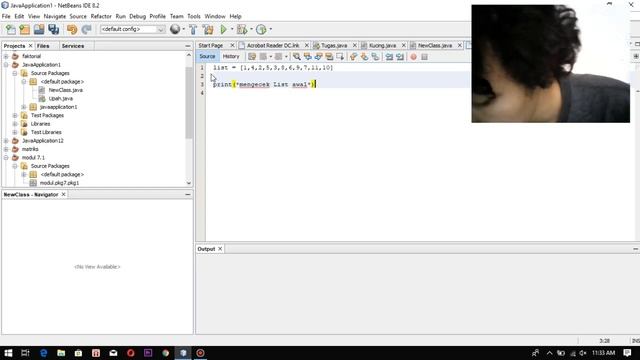The image size is (640, 360).
Task: Select the Source view button
Action: point(207,57)
